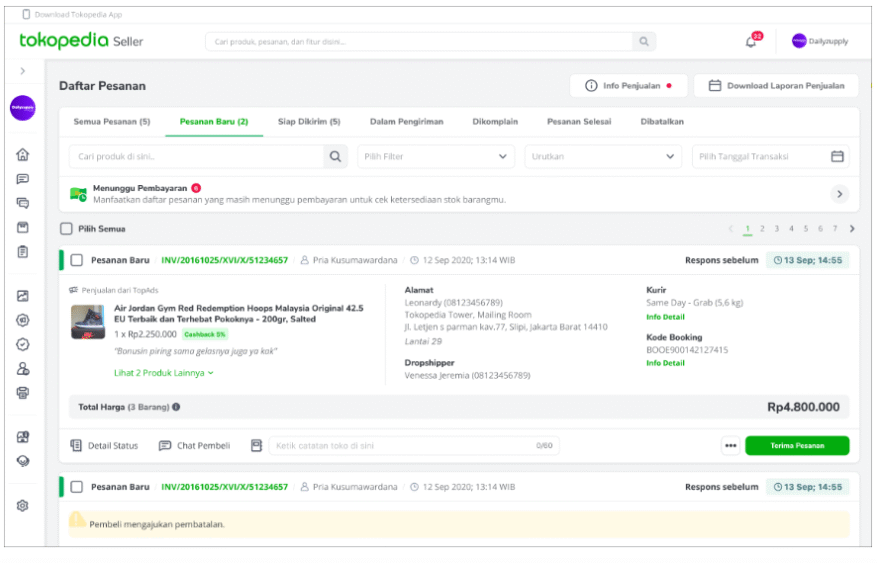Expand Lihat 2 Produk Lainnya
877x563 pixels.
(x=164, y=373)
